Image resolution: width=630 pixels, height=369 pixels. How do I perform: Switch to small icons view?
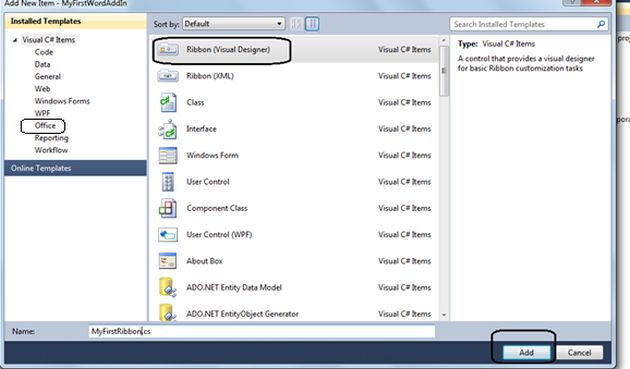pos(296,24)
